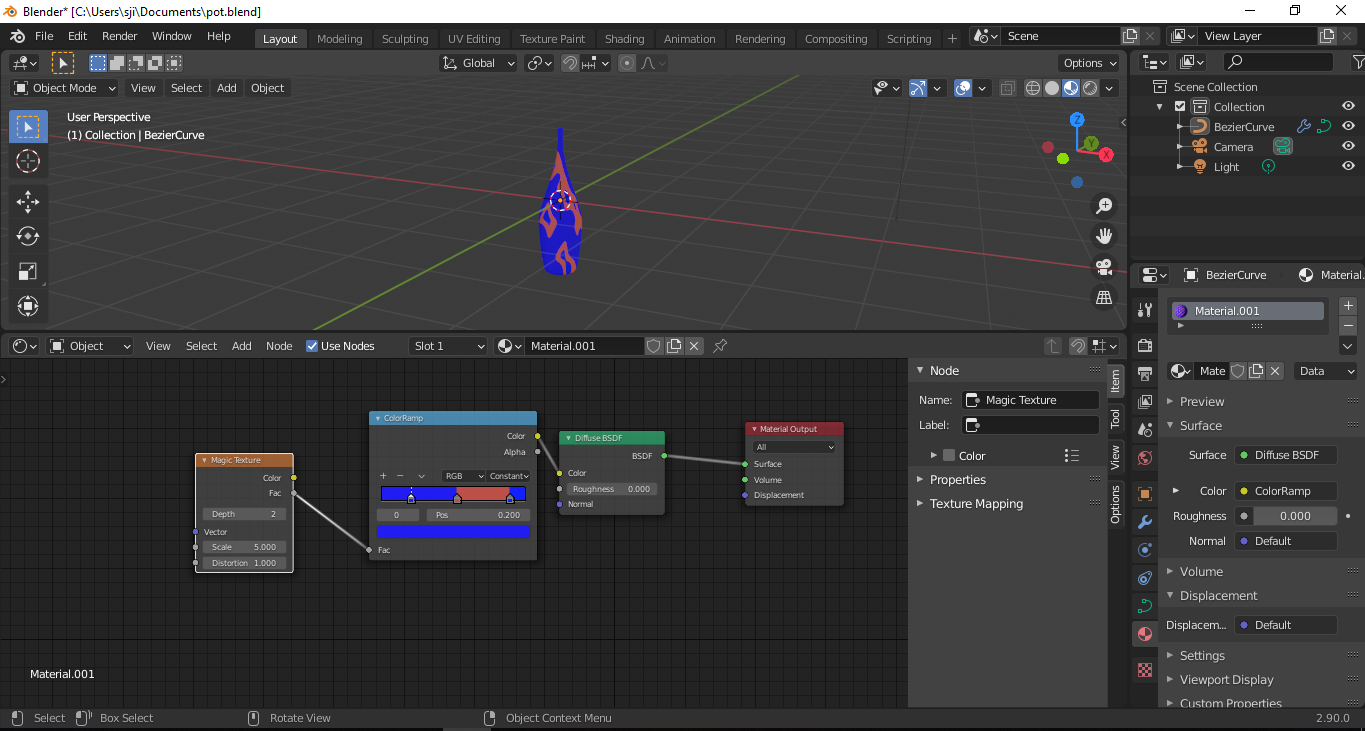Switch to the Shading workspace tab
1365x731 pixels.
click(625, 38)
